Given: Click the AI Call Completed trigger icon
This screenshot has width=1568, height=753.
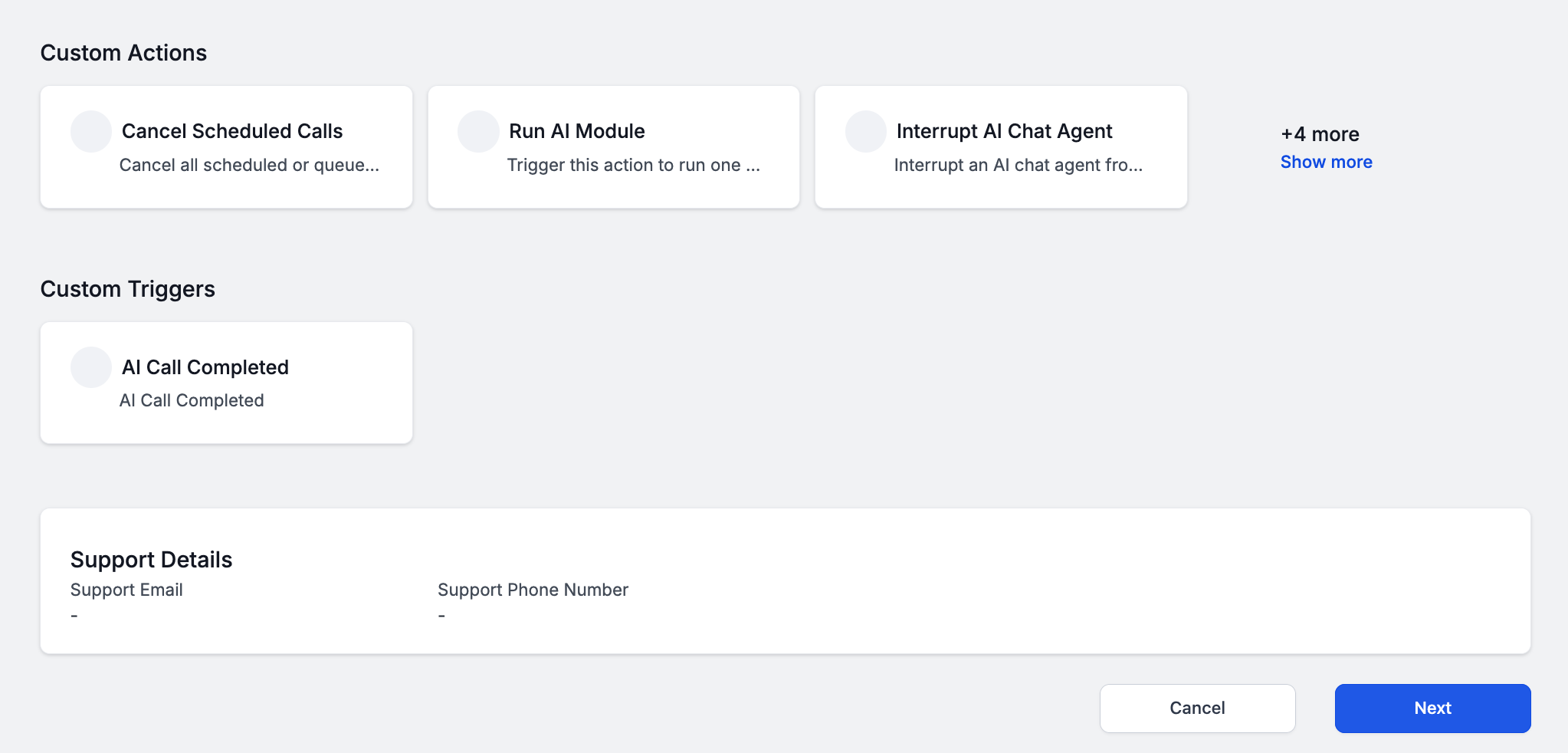Looking at the screenshot, I should [x=90, y=367].
